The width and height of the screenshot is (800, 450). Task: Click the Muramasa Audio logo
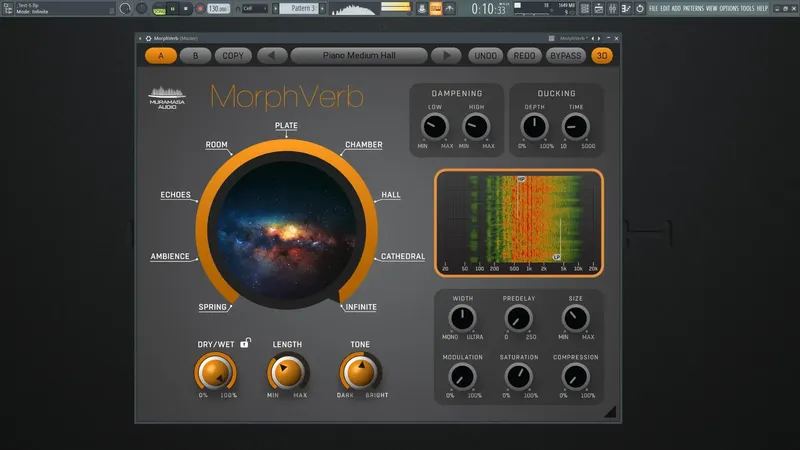click(167, 97)
